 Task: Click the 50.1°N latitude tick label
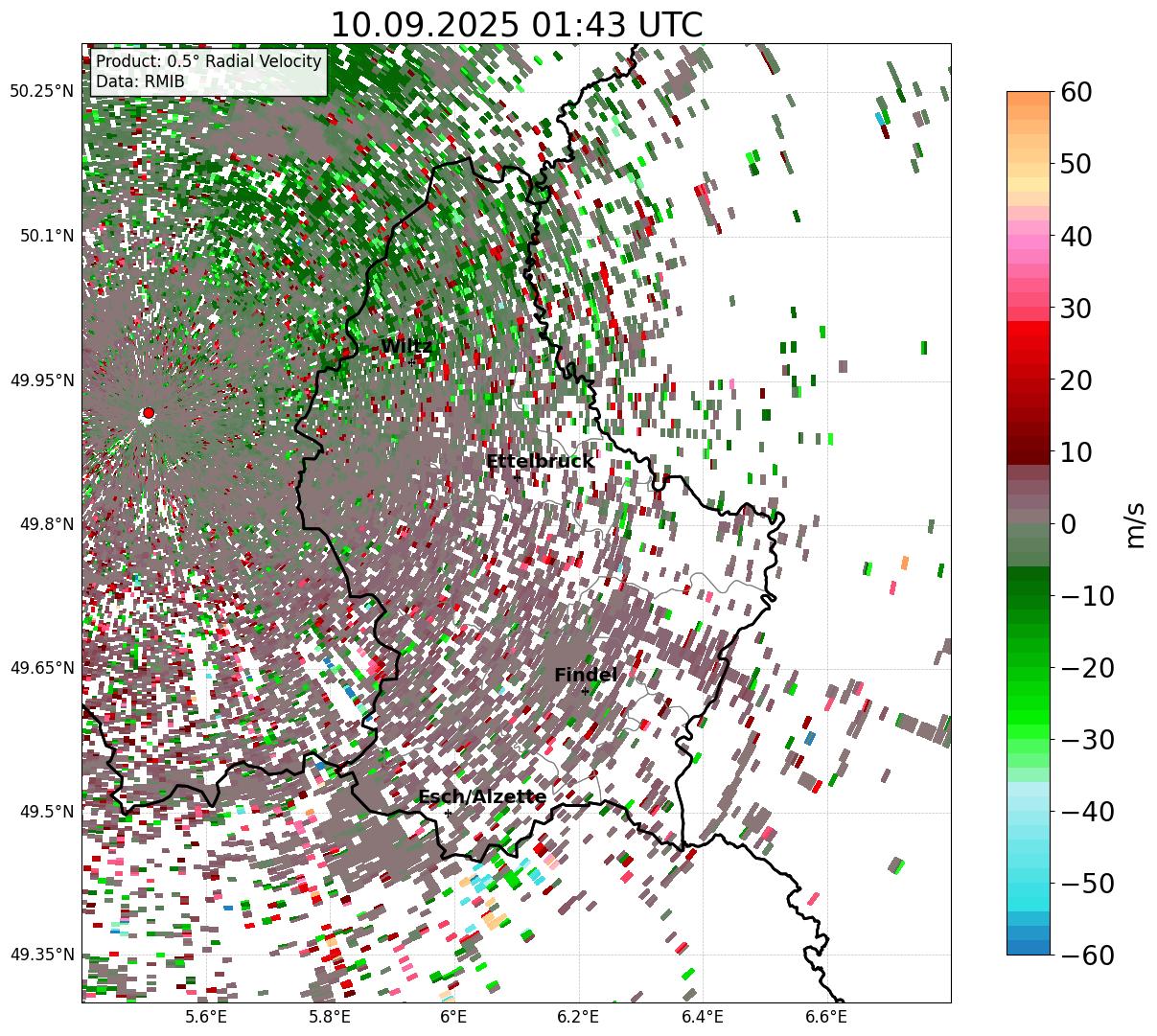46,236
